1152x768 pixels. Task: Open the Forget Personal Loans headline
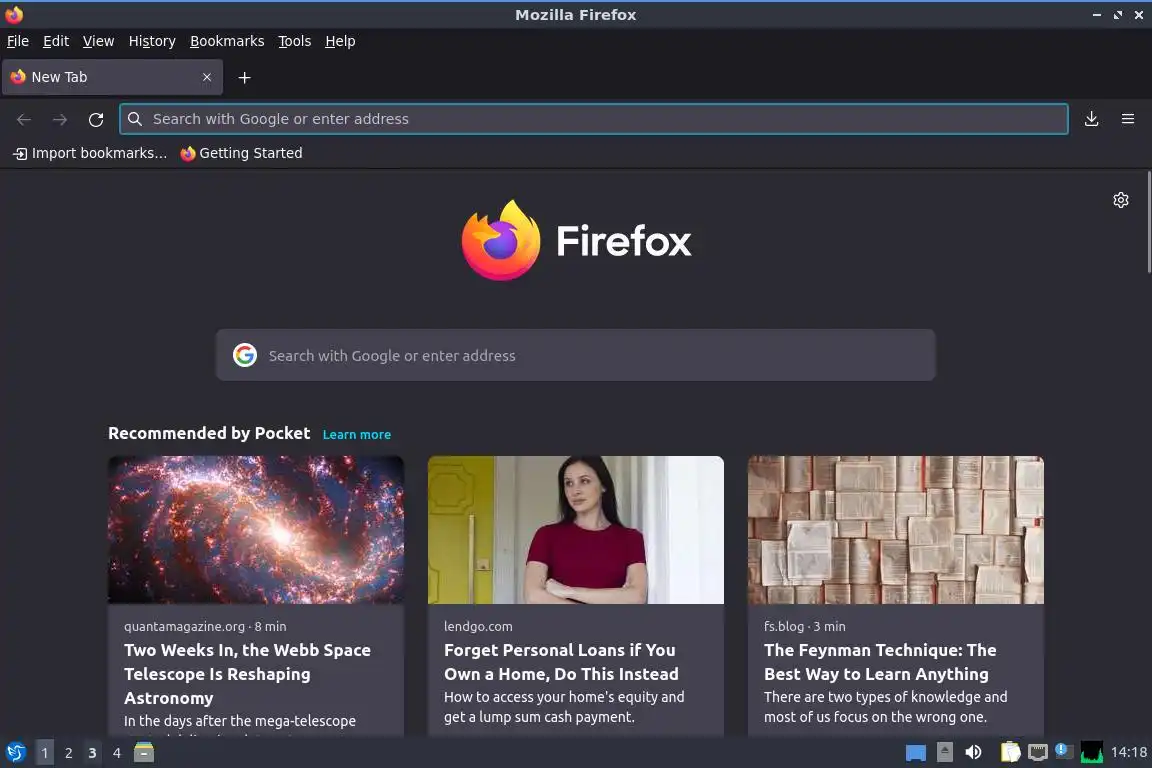(x=561, y=661)
